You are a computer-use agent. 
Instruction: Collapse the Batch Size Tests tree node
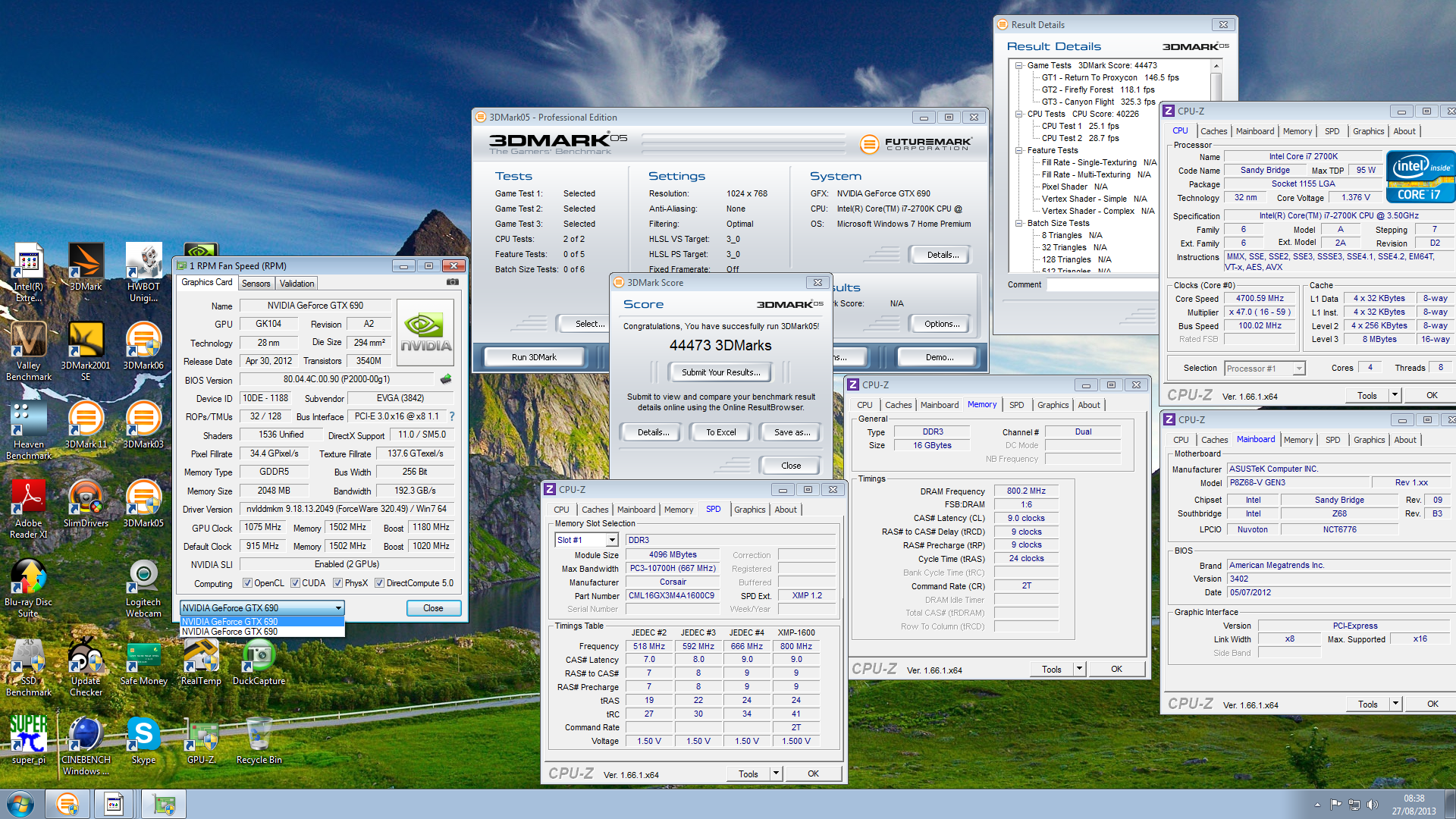(x=1019, y=223)
